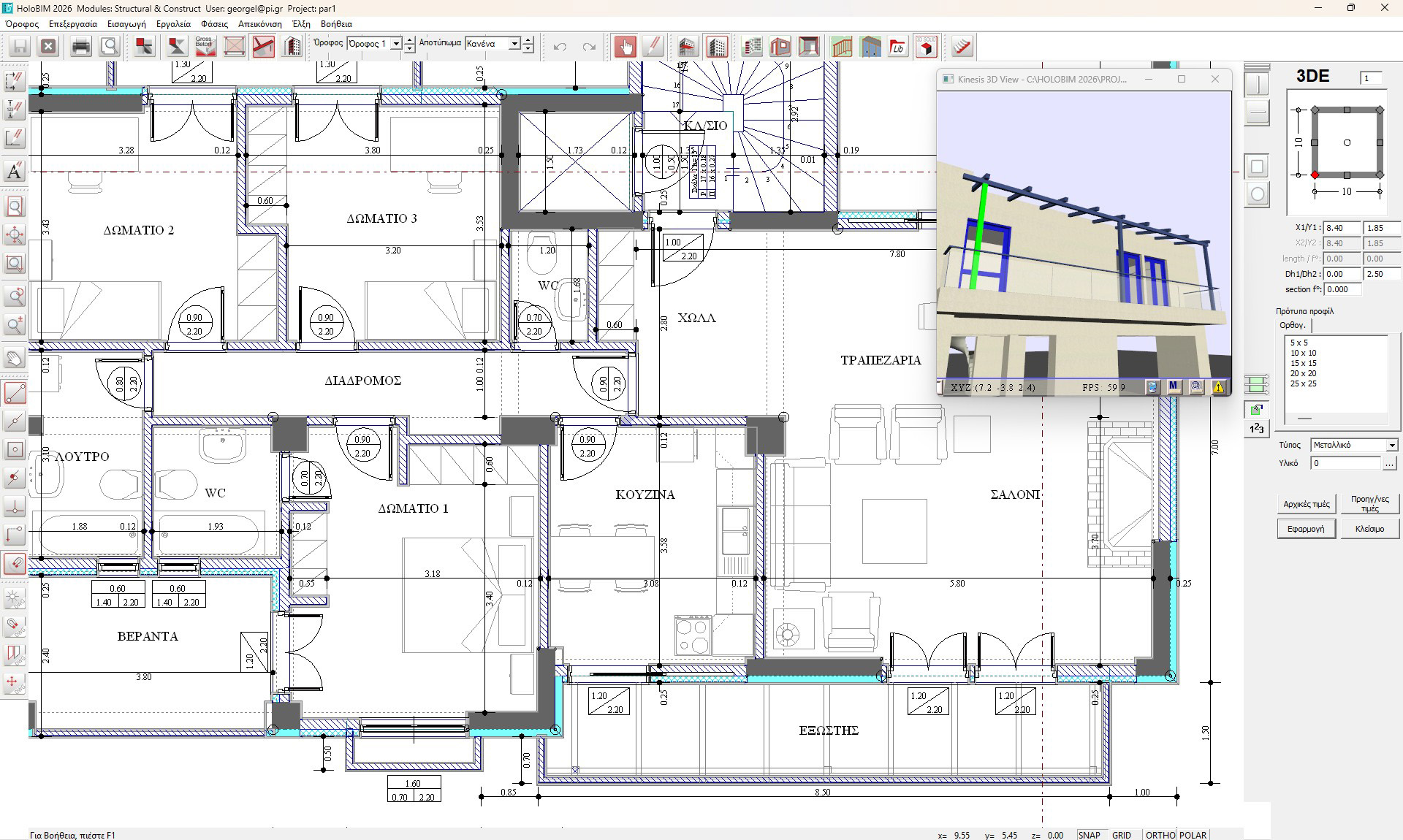This screenshot has width=1403, height=840.
Task: Toggle GRID display in status bar
Action: click(x=1122, y=835)
